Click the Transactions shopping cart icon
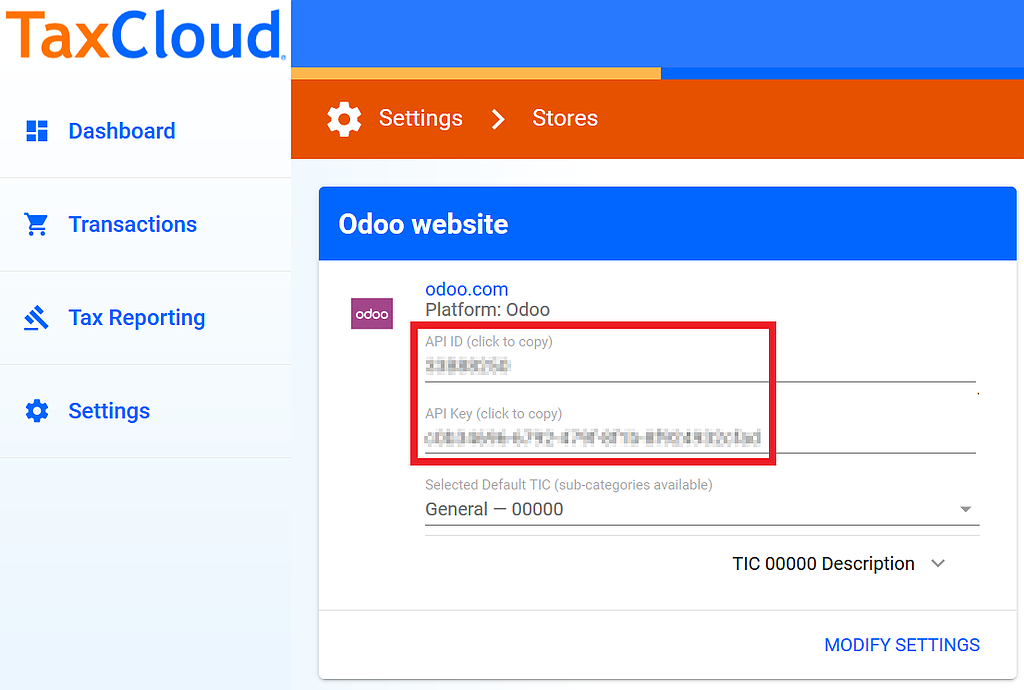This screenshot has height=690, width=1024. [x=37, y=225]
